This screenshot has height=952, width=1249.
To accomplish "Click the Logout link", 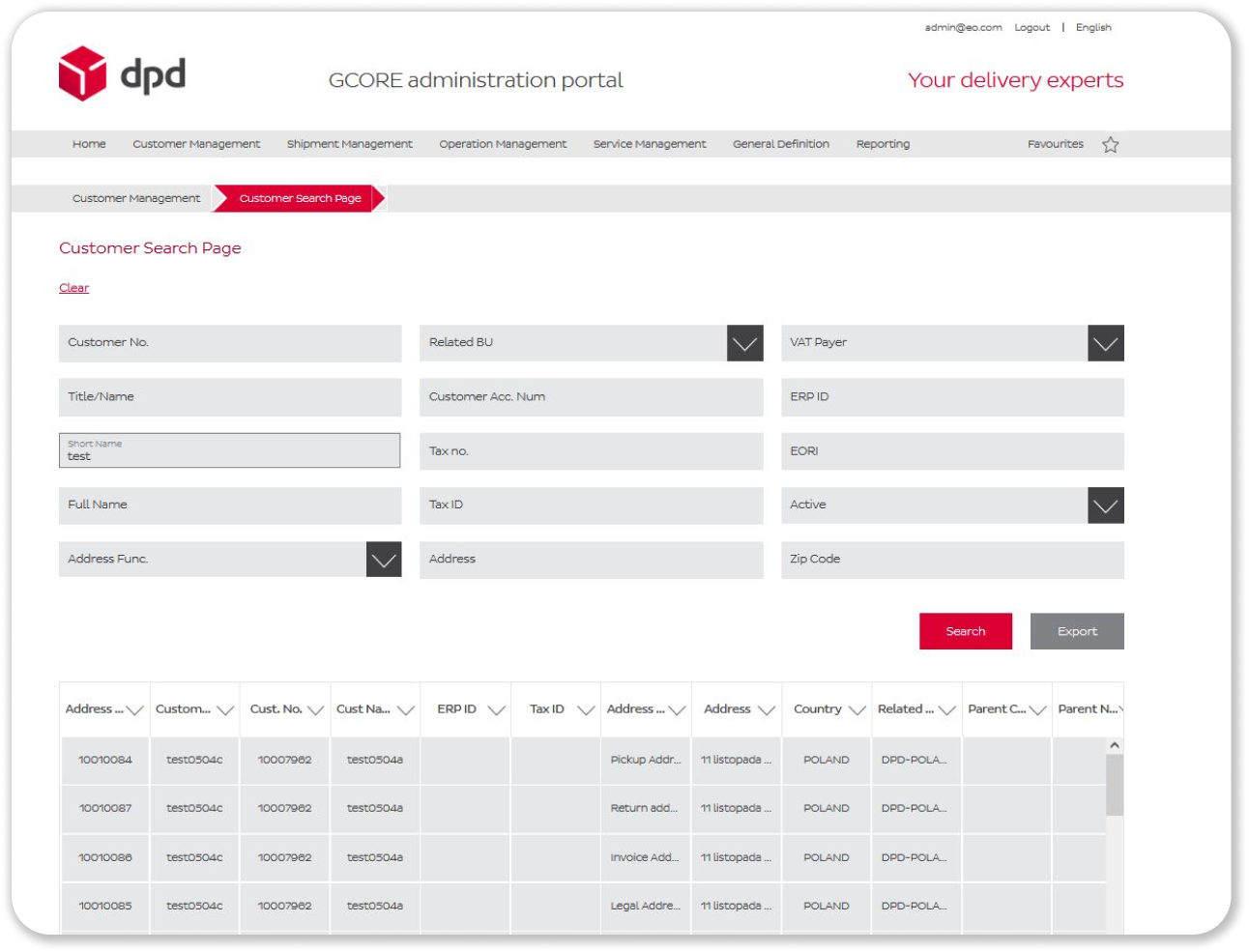I will [1031, 27].
